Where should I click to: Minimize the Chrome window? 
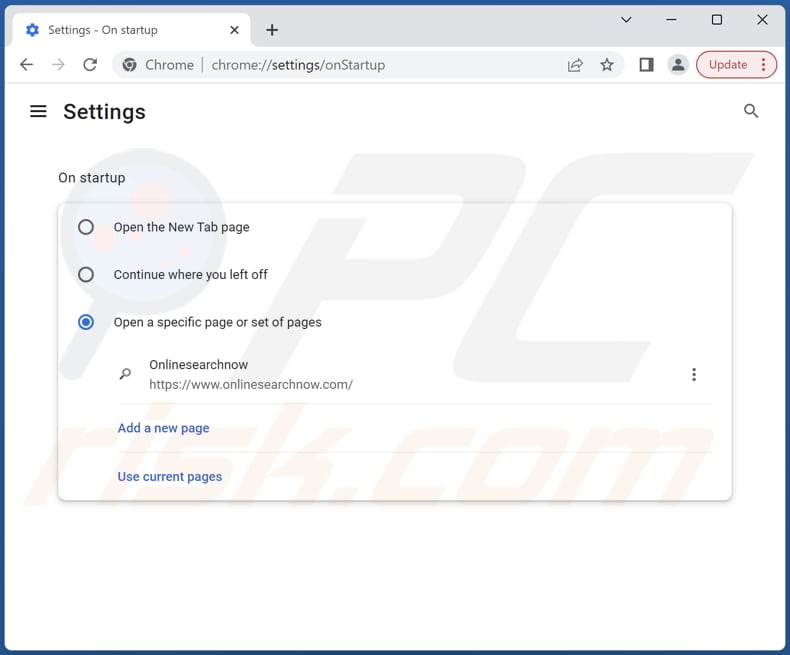coord(672,20)
